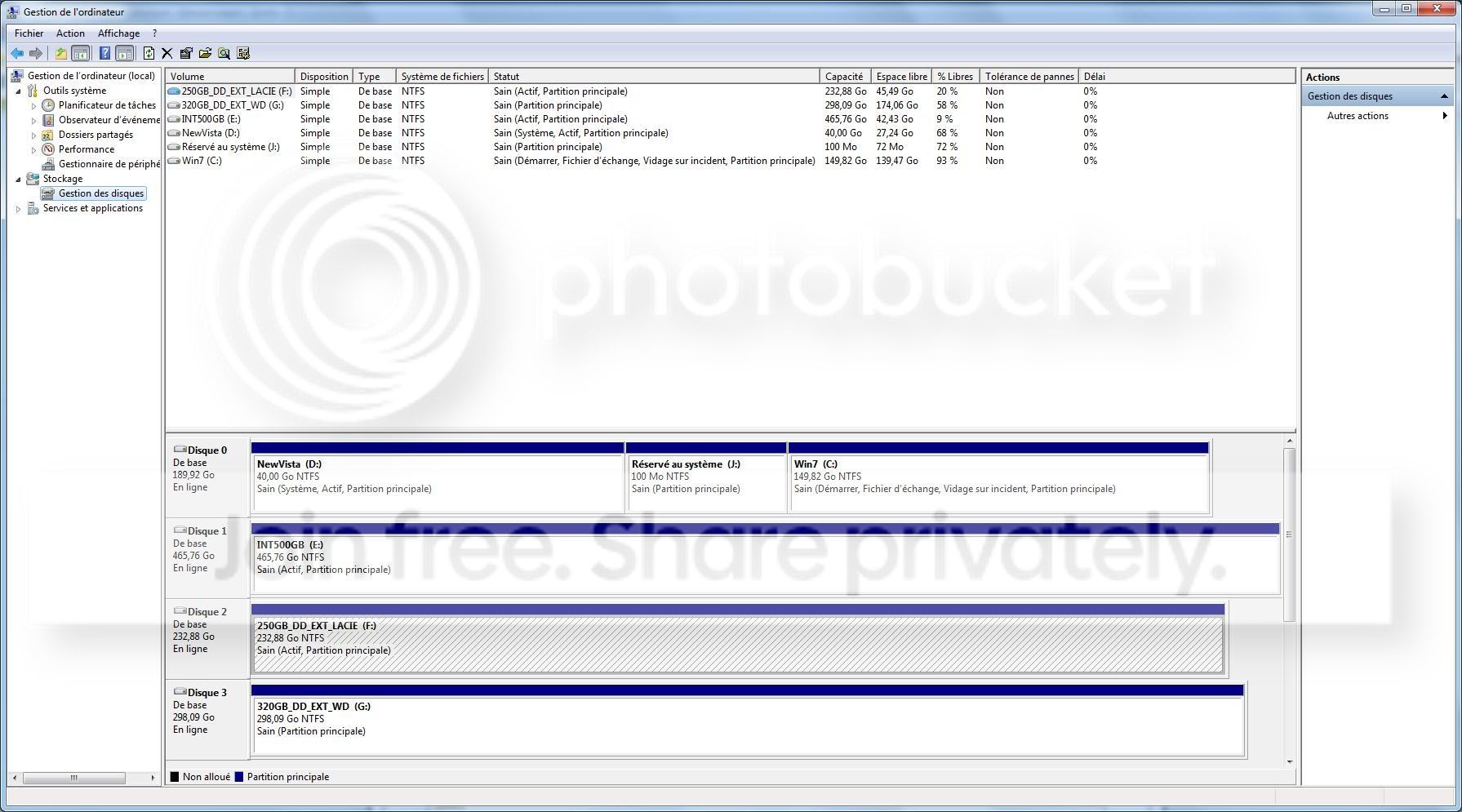
Task: Click the Disque 0 disk icon
Action: [x=180, y=449]
